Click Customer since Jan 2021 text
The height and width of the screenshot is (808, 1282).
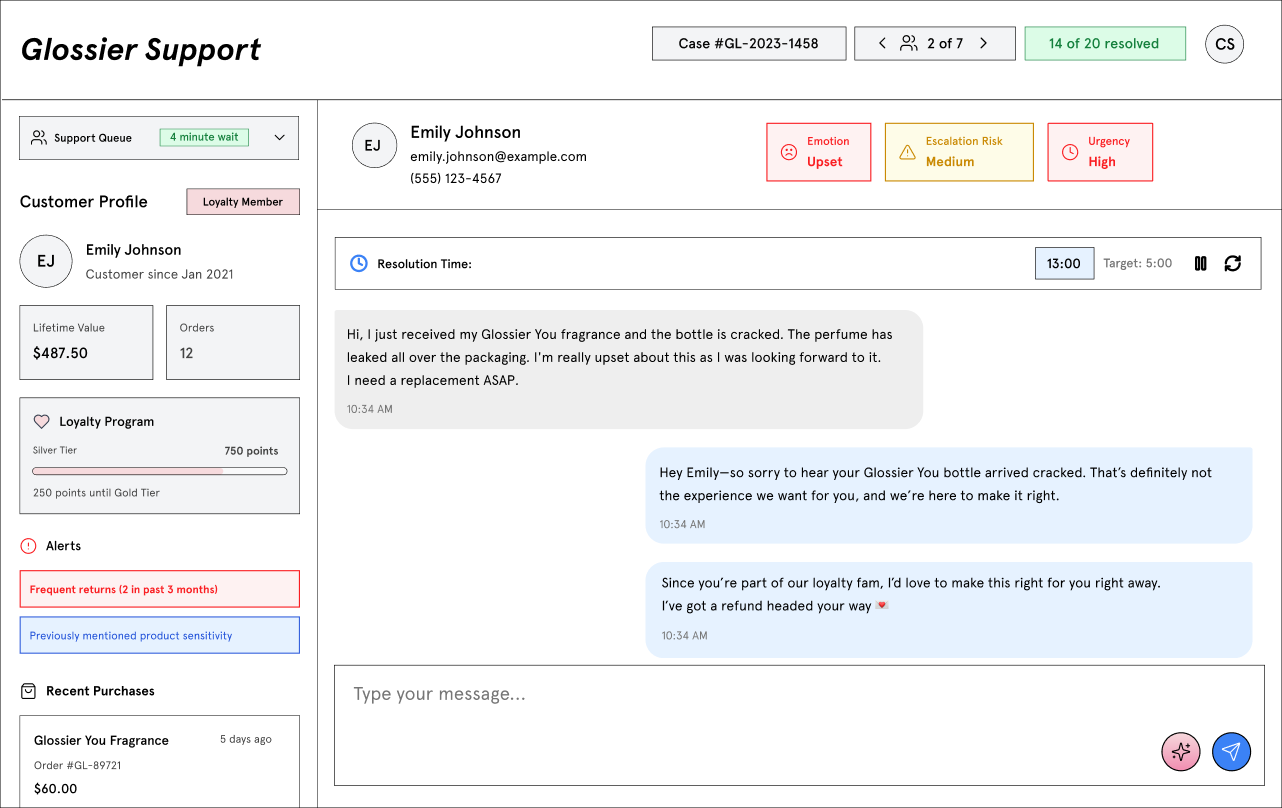click(160, 274)
